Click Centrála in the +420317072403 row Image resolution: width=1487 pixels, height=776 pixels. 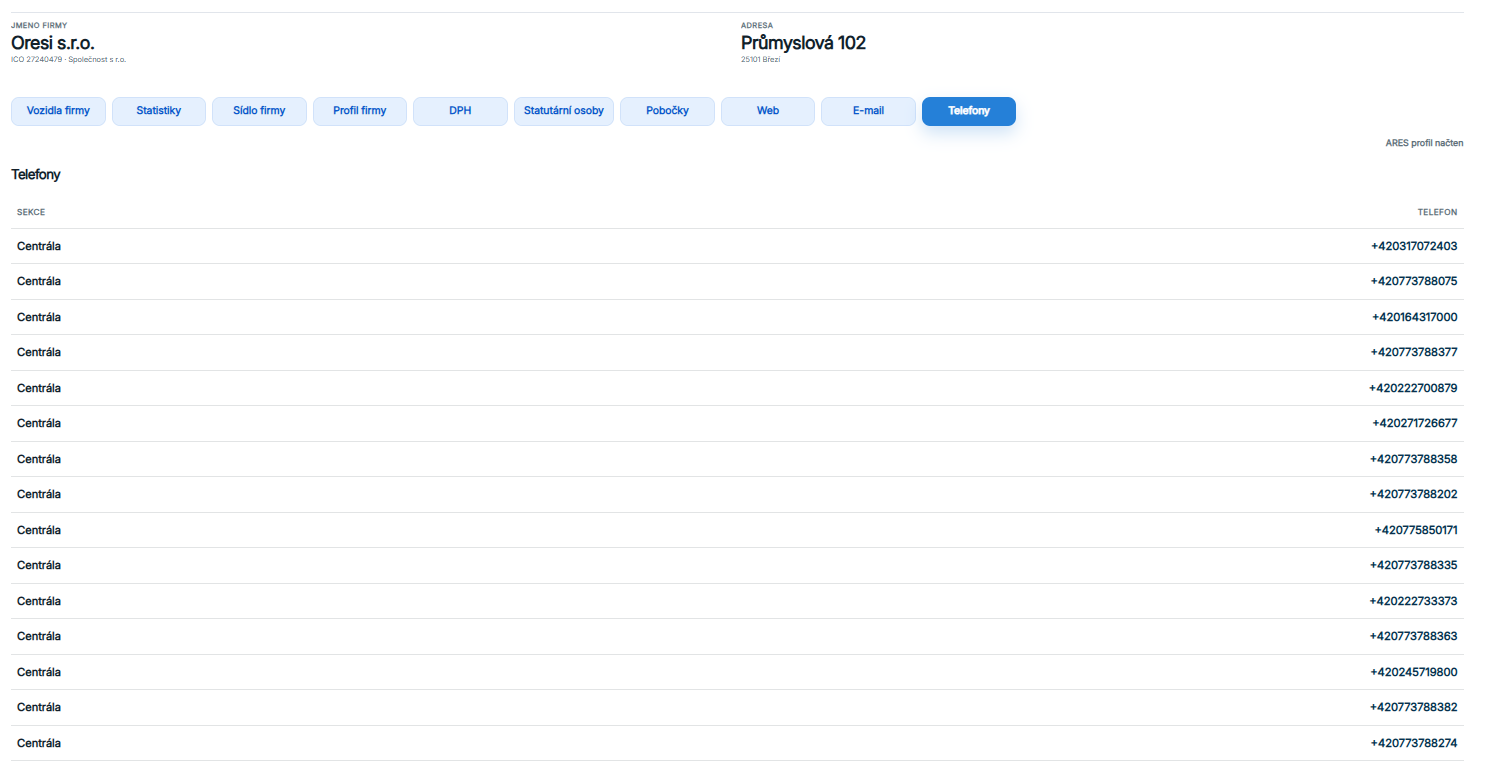click(x=39, y=246)
